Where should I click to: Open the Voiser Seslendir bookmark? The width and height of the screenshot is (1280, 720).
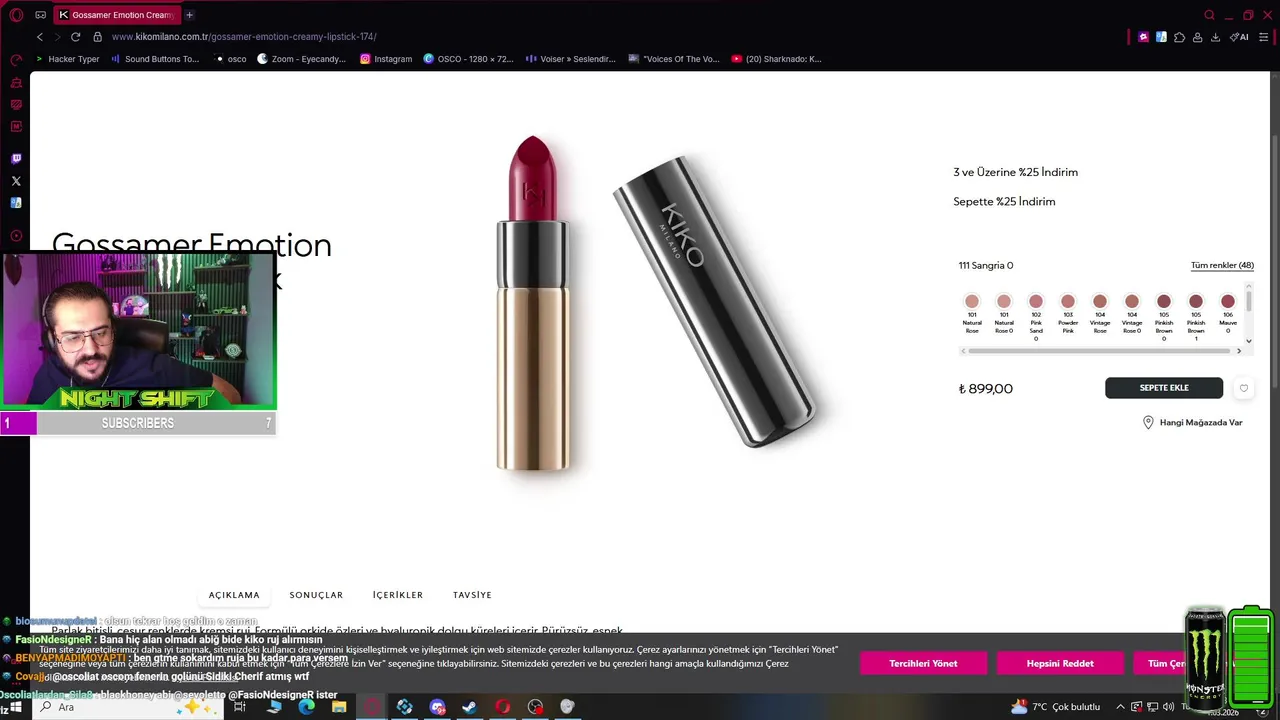[x=571, y=59]
